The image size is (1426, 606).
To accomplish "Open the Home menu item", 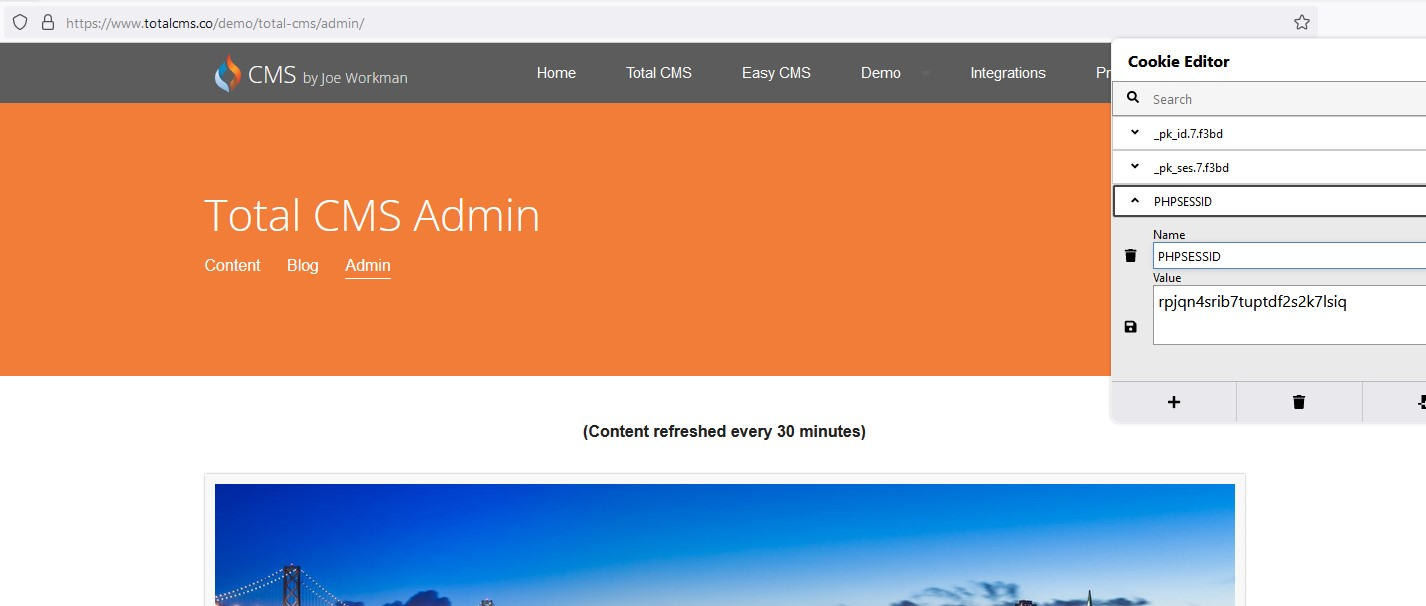I will [556, 73].
